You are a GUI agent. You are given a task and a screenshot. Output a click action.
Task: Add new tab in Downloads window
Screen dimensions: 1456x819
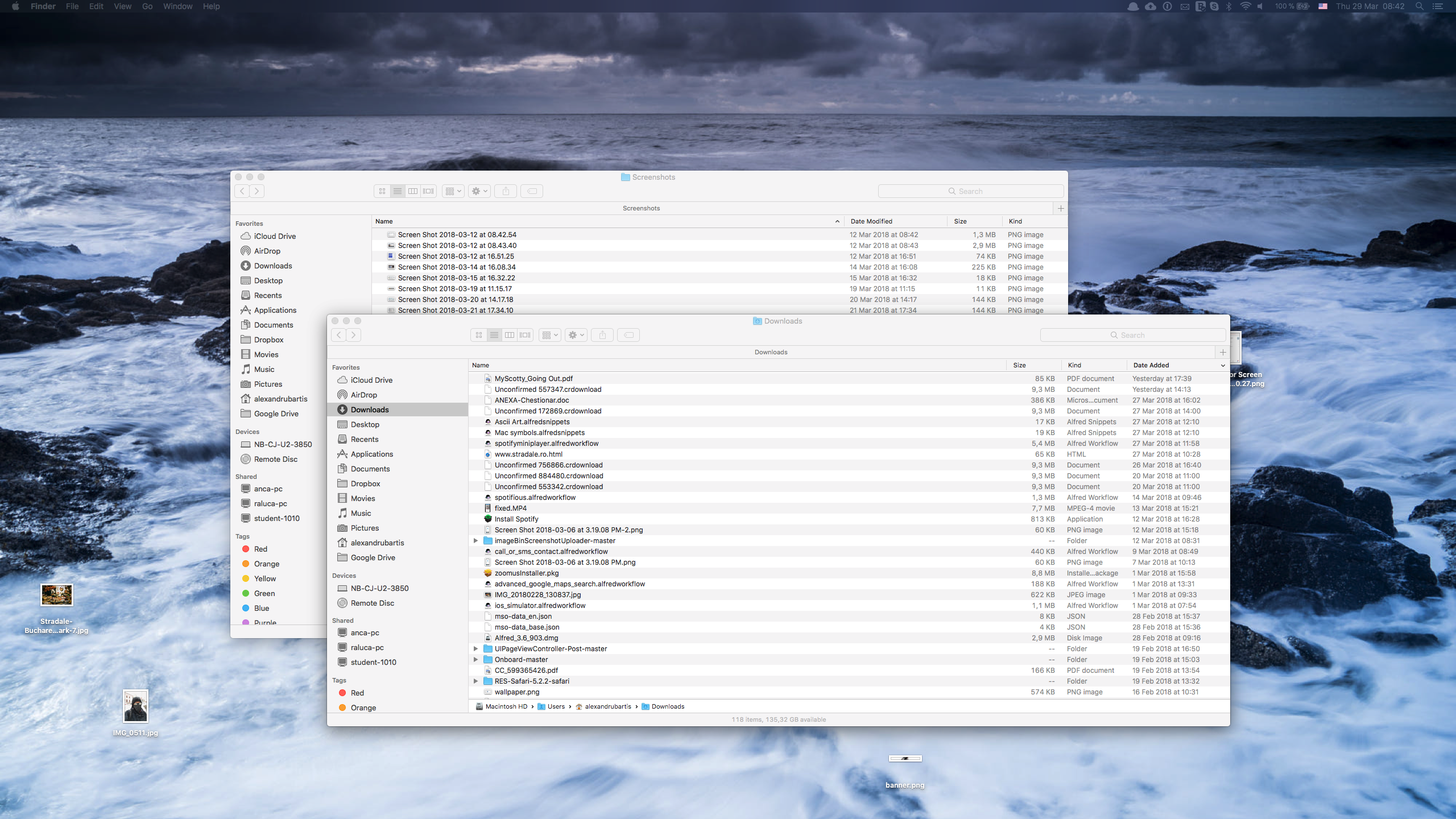[1223, 352]
